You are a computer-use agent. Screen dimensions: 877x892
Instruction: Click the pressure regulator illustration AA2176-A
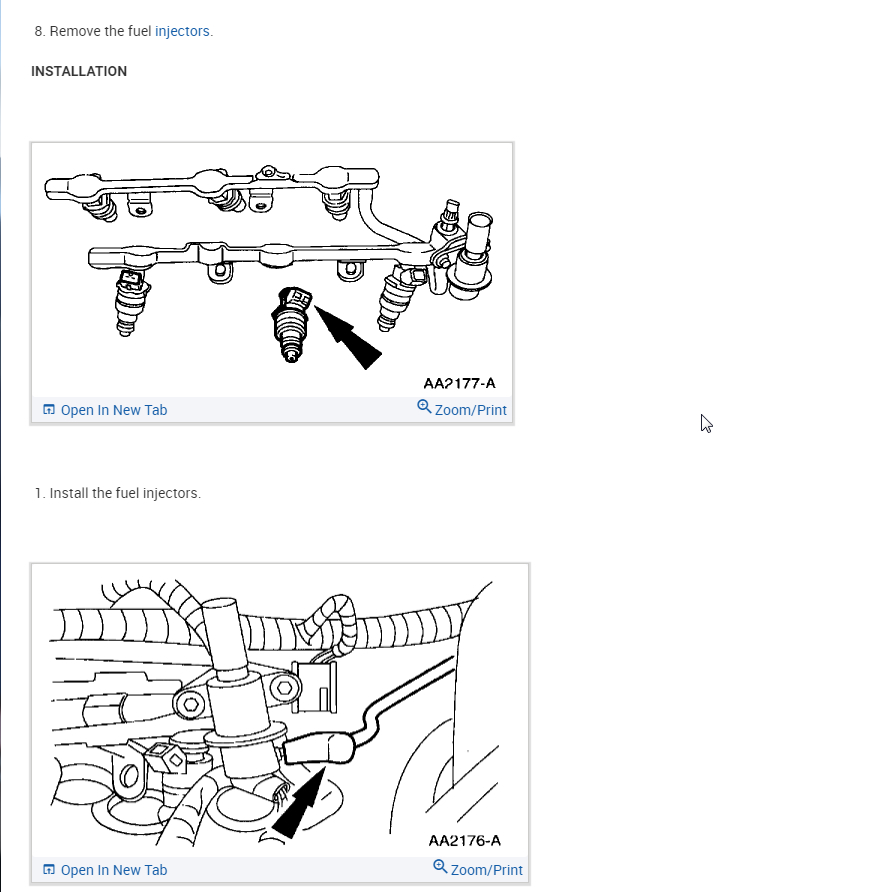point(280,711)
